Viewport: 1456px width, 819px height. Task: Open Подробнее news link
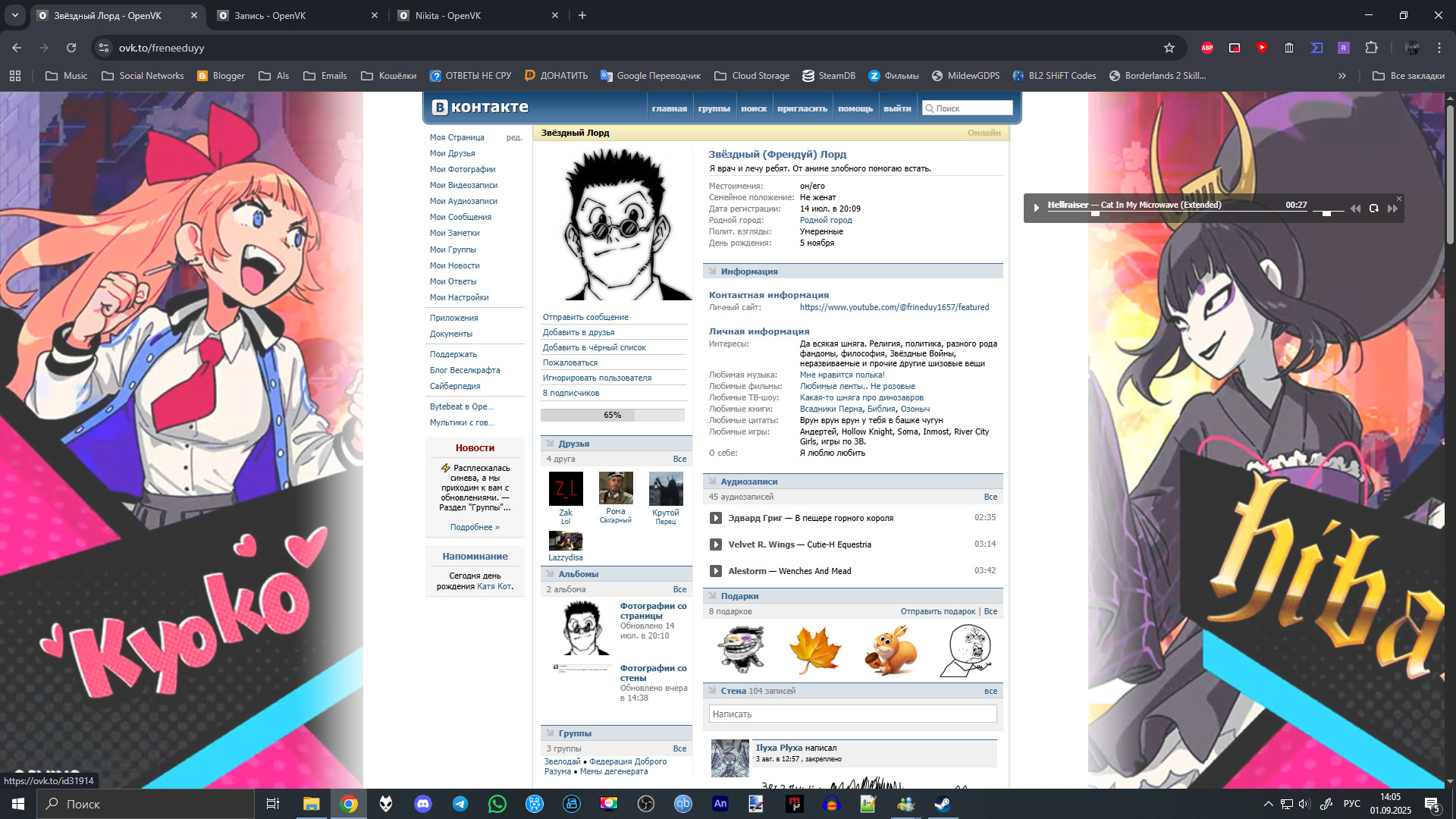click(475, 527)
